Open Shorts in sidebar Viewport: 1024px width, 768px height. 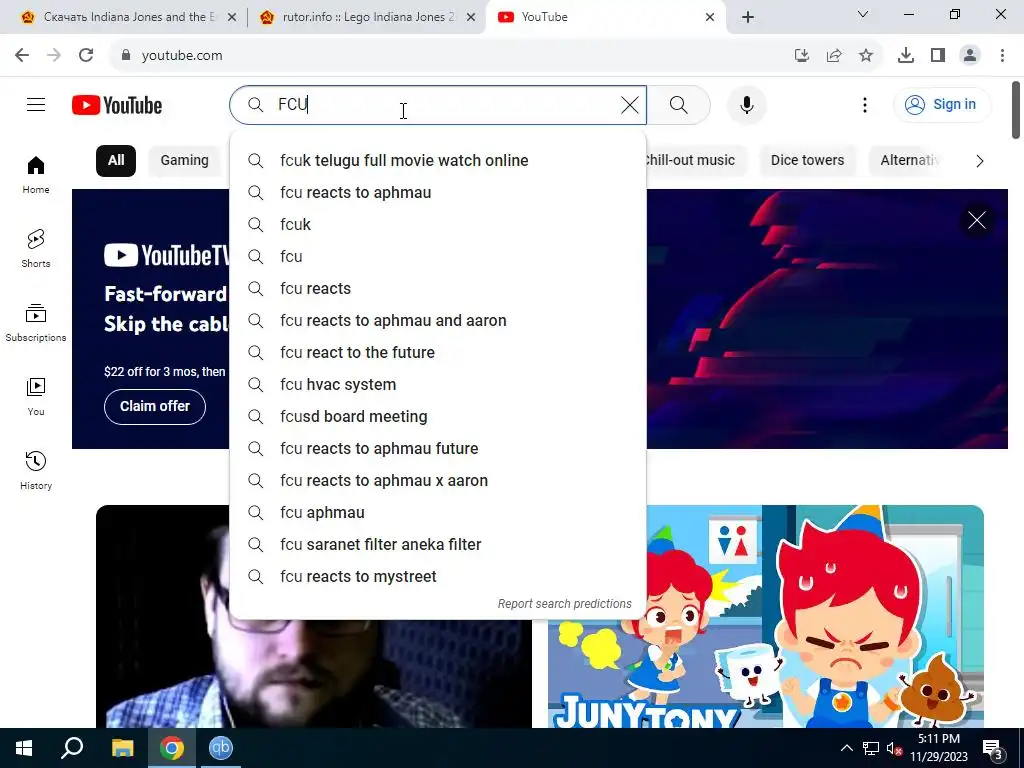(36, 249)
